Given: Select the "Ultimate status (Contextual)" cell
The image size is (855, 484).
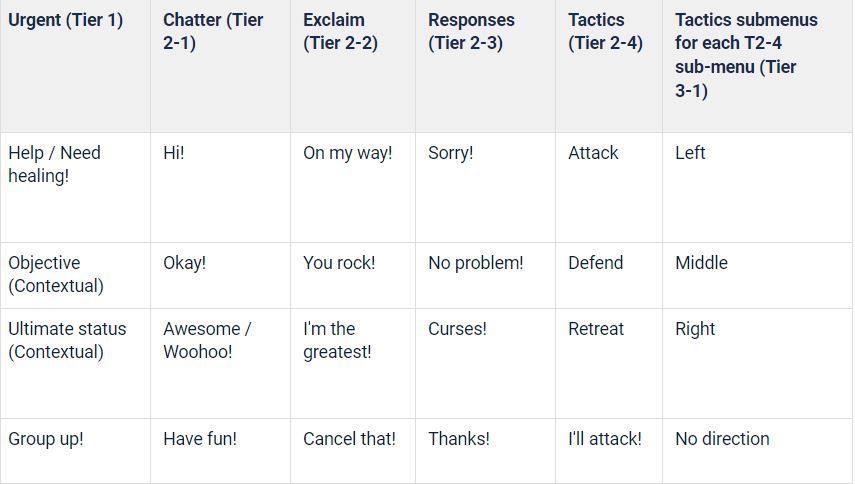Looking at the screenshot, I should point(67,340).
